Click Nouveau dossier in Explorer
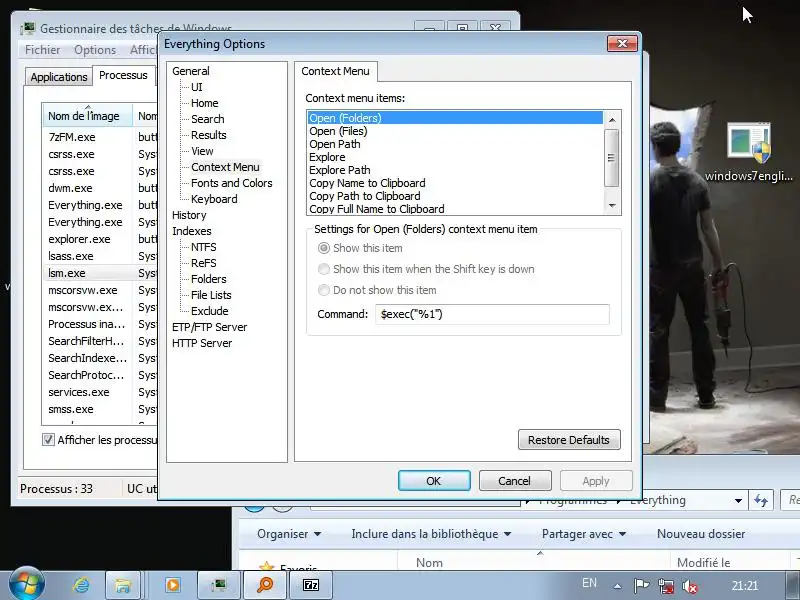The image size is (800, 600). coord(701,534)
